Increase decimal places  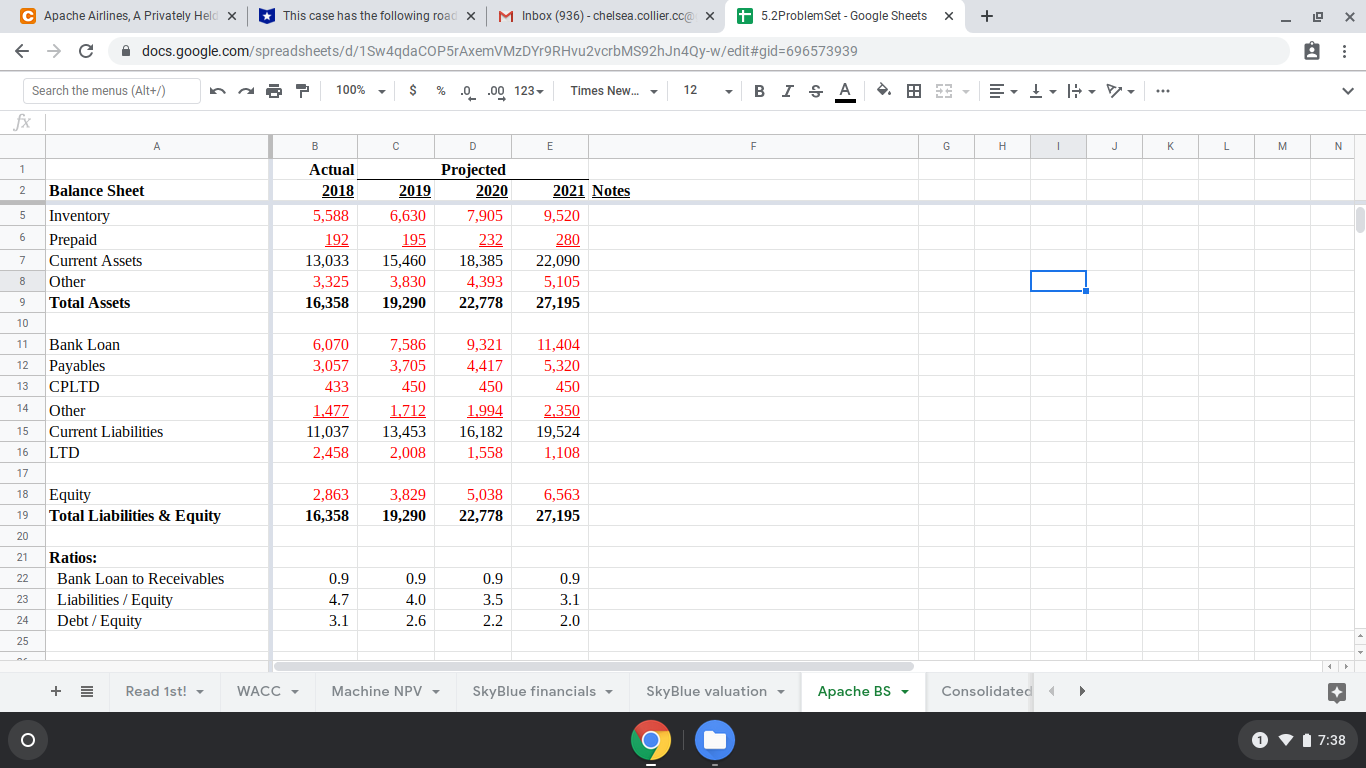point(495,91)
